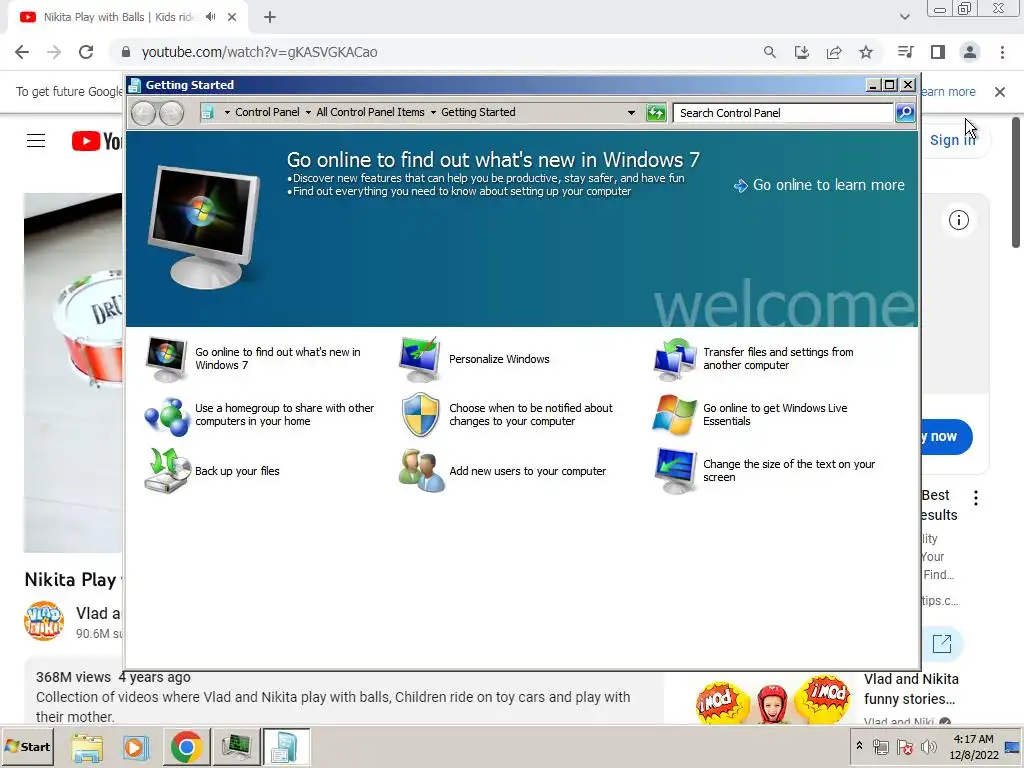Click the Getting Started taskbar button

[x=286, y=747]
